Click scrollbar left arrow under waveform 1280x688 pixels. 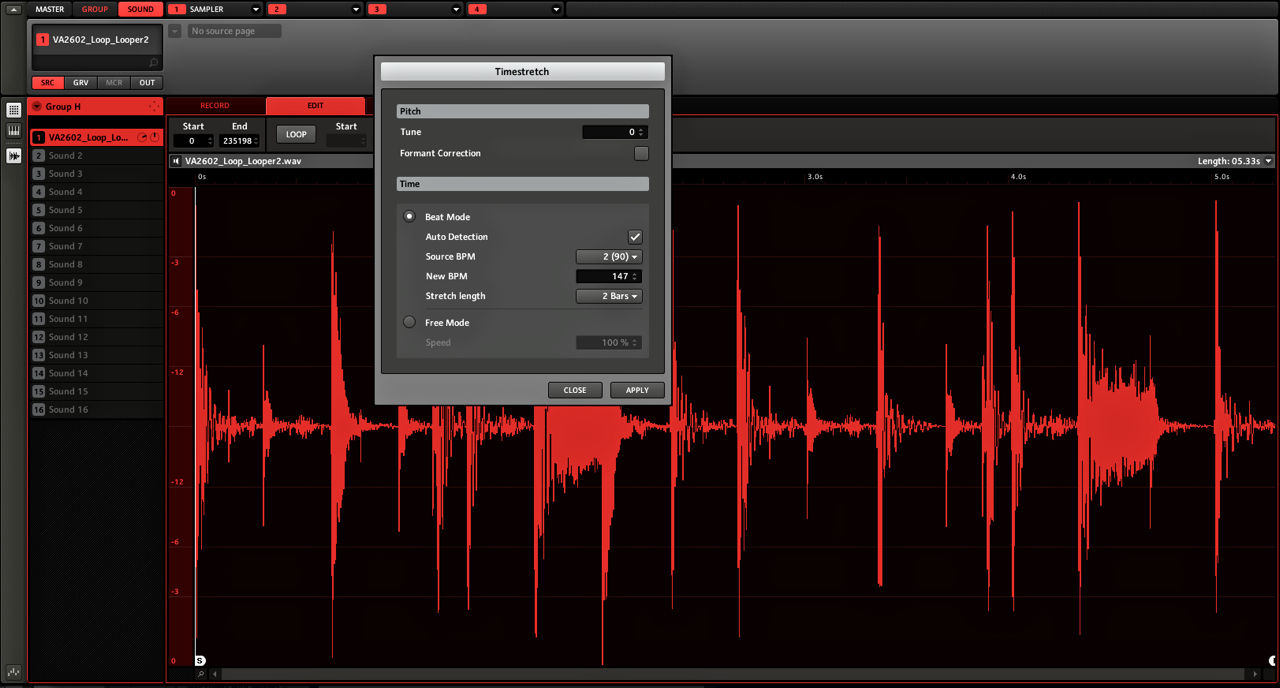[x=217, y=675]
